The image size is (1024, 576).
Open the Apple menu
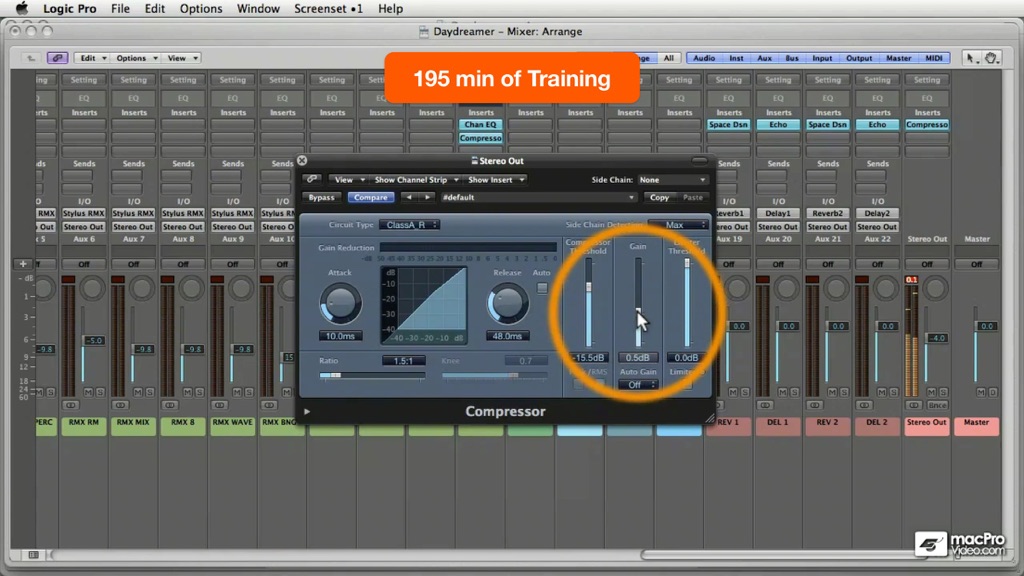click(22, 8)
